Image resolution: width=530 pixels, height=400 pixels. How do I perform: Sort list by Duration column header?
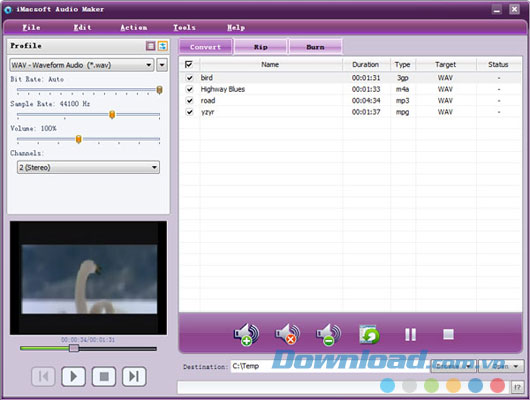click(x=366, y=64)
